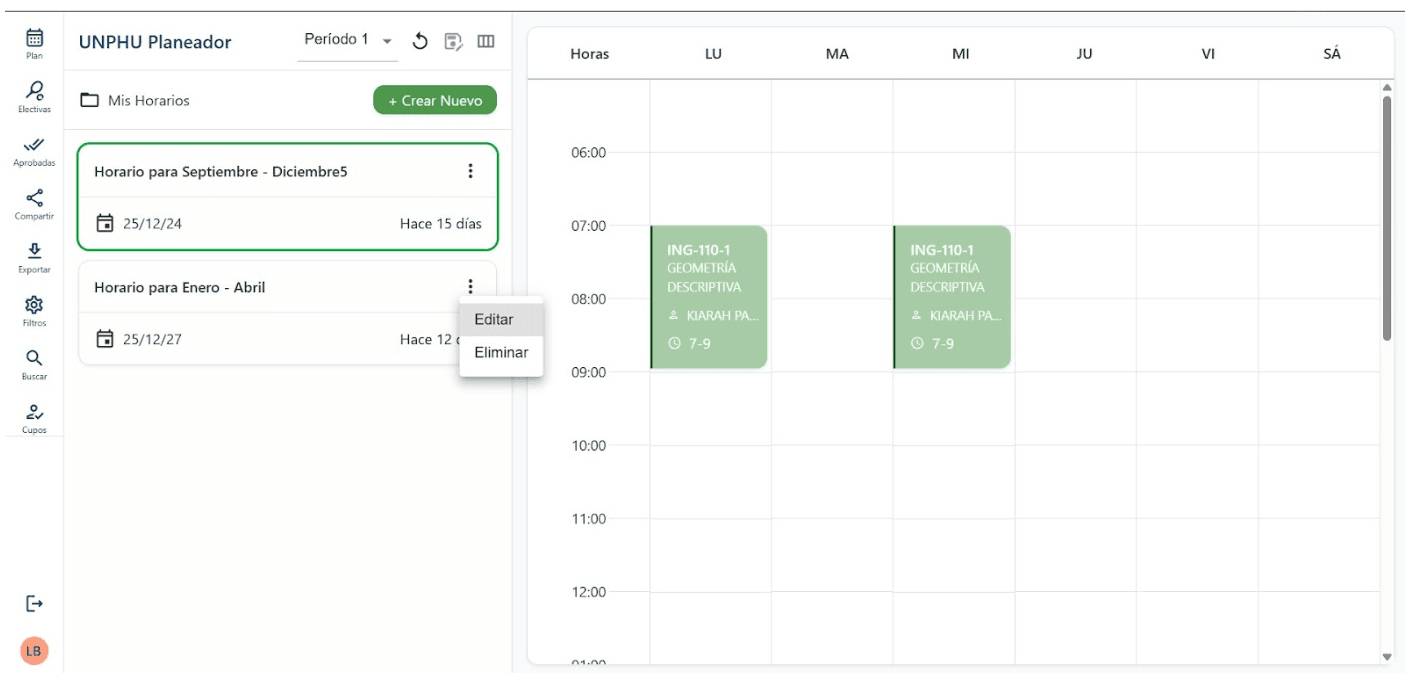Image resolution: width=1405 pixels, height=673 pixels.
Task: Click calendar icon beside 25/12/24
Action: (104, 222)
